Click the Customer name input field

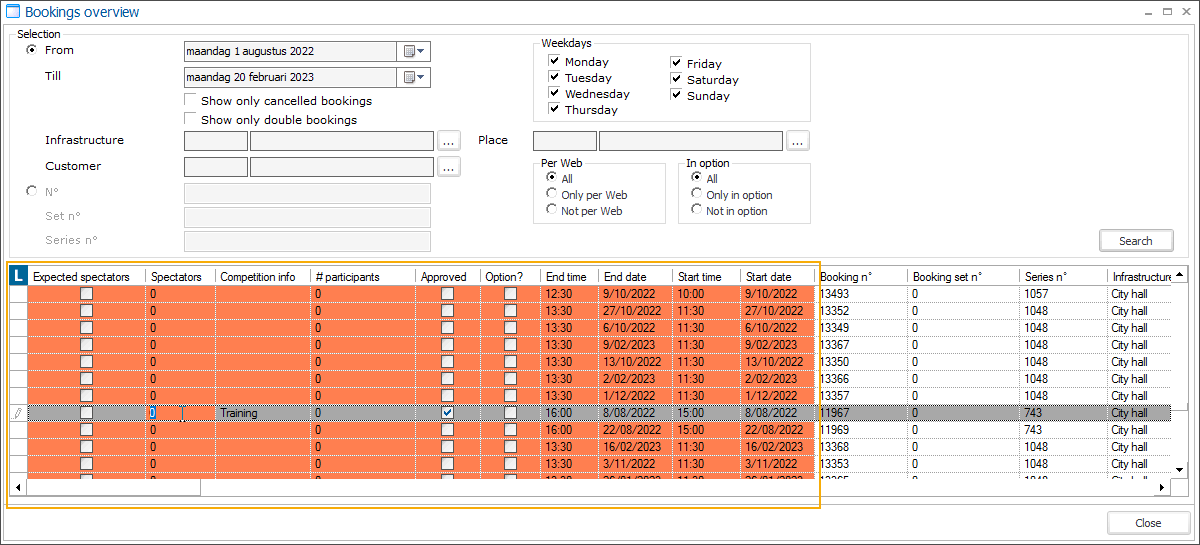tap(342, 167)
